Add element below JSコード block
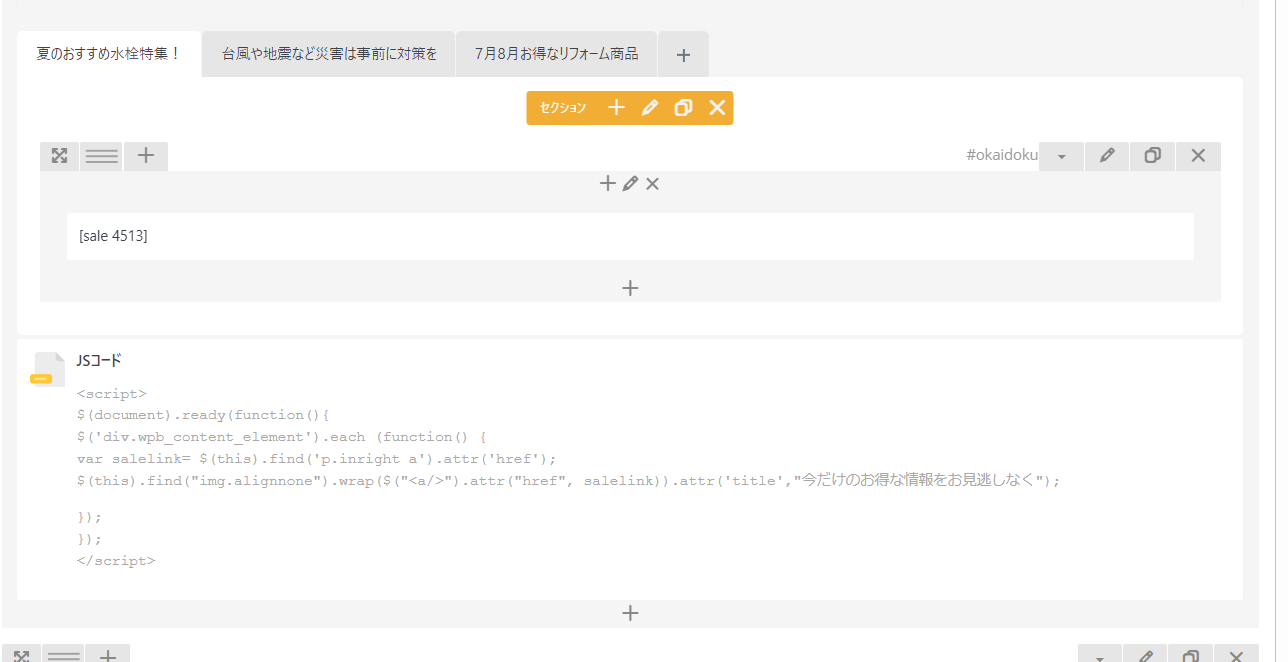This screenshot has height=662, width=1288. 630,613
